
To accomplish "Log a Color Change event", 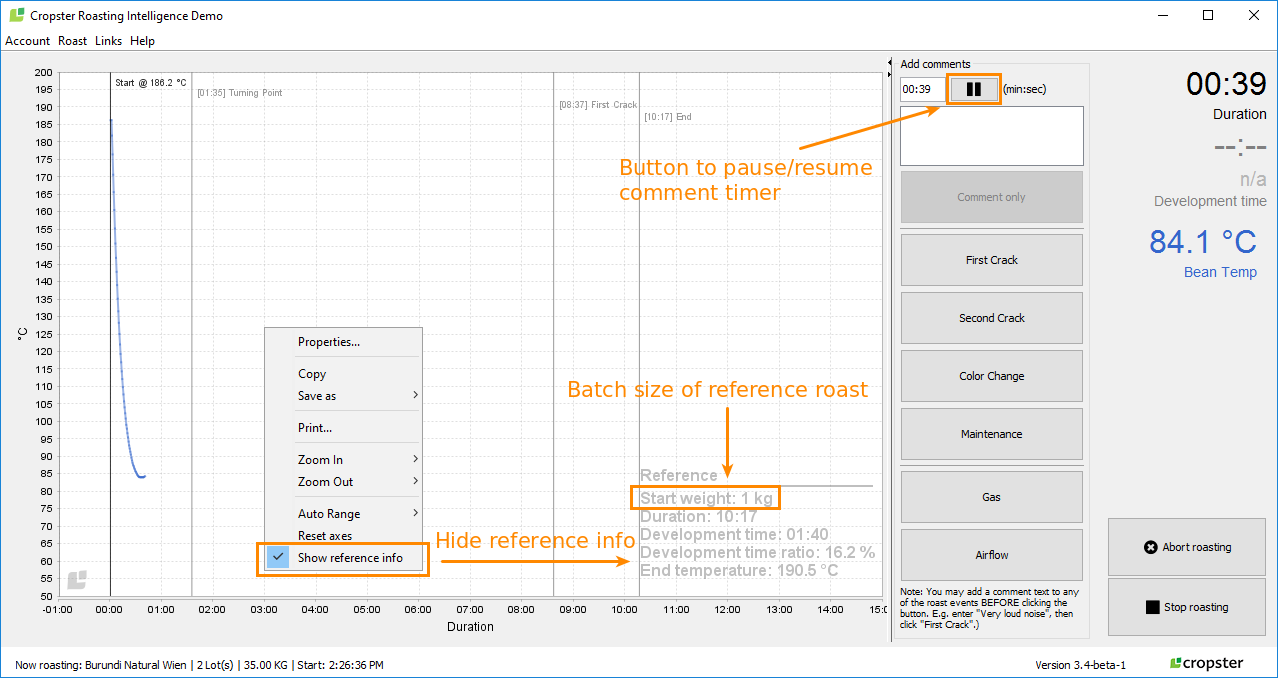I will point(991,376).
